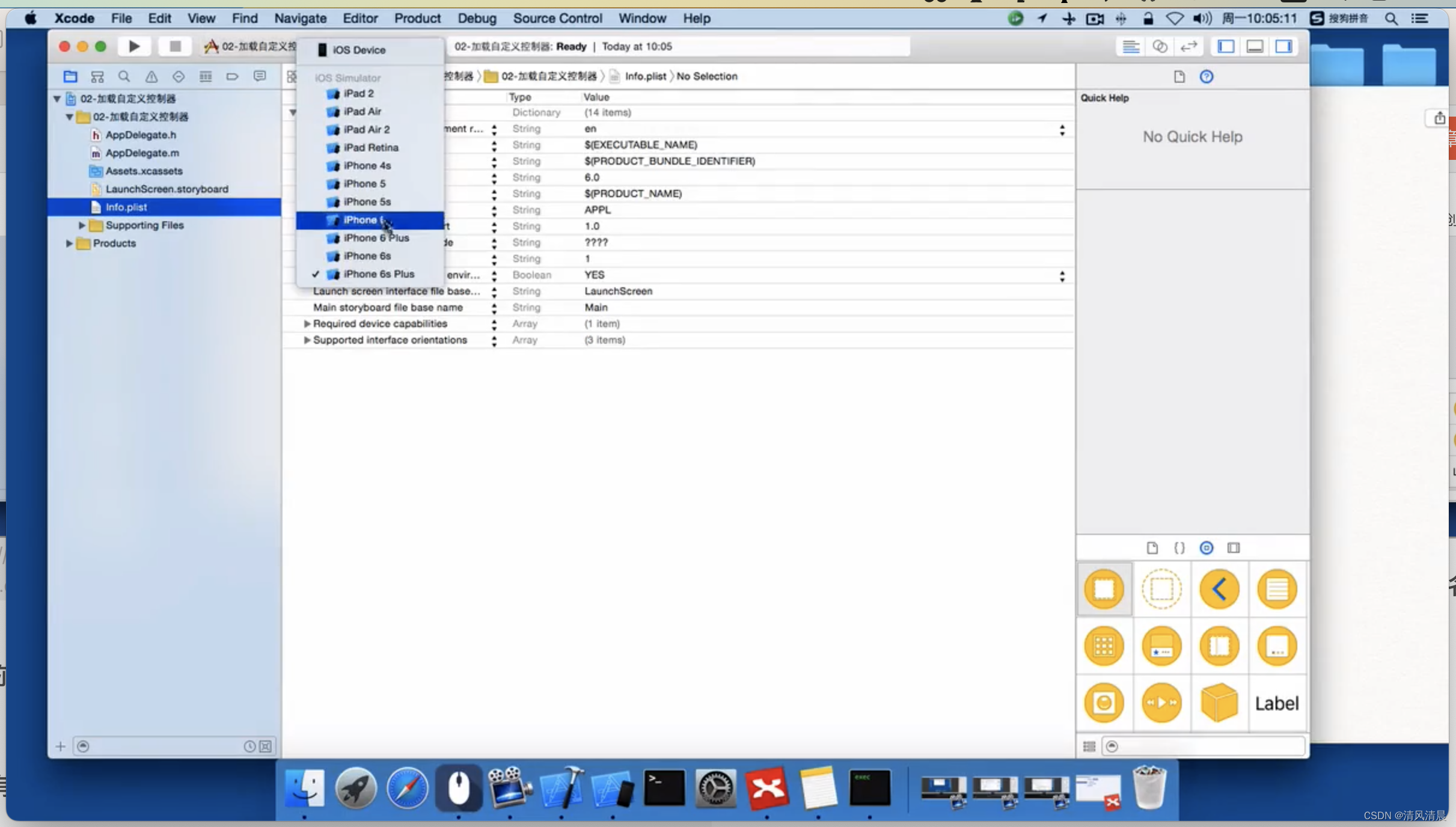Select iPhone 6s Plus checked simulator

tap(370, 274)
